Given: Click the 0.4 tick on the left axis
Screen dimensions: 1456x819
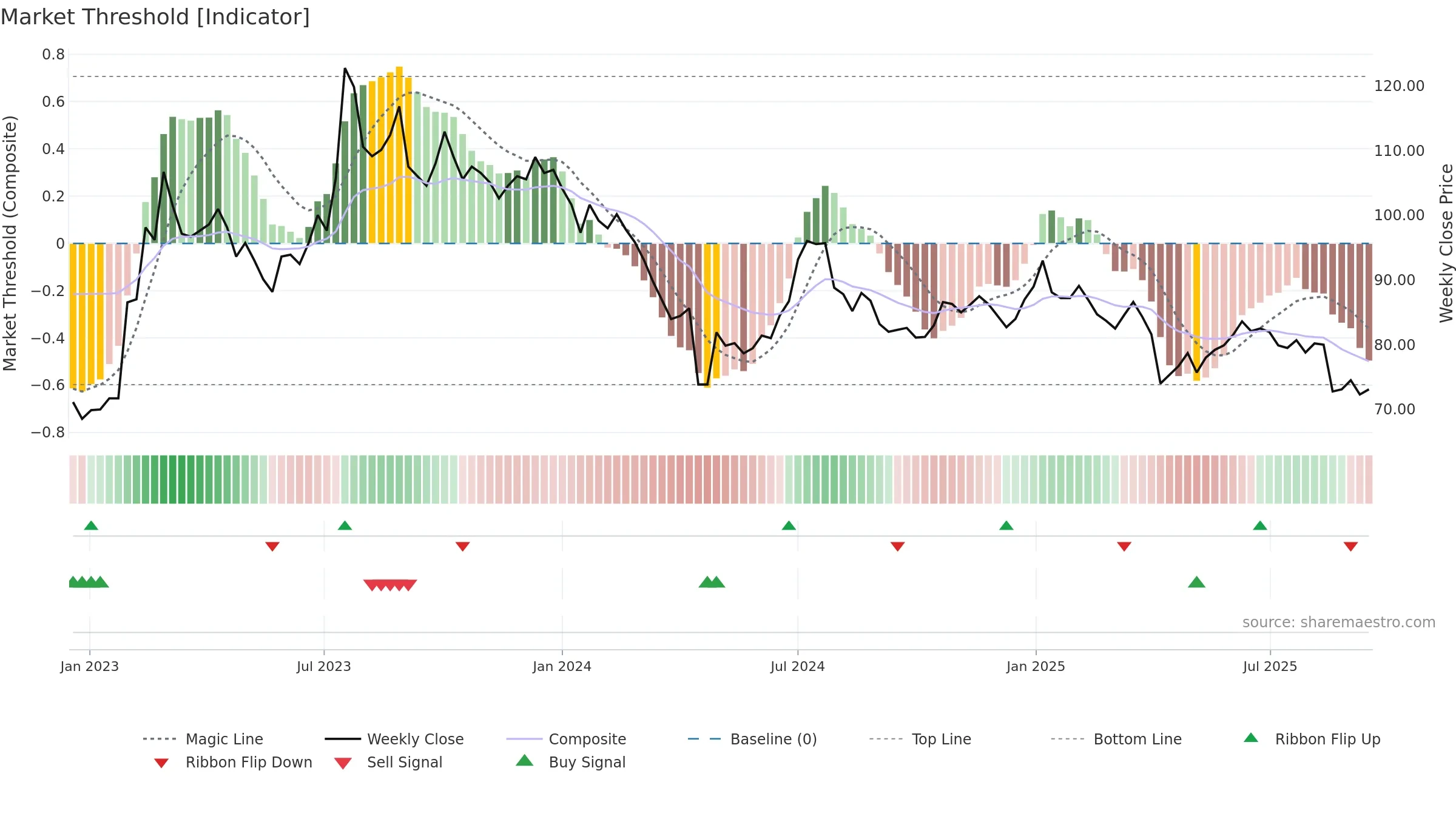Looking at the screenshot, I should point(53,149).
